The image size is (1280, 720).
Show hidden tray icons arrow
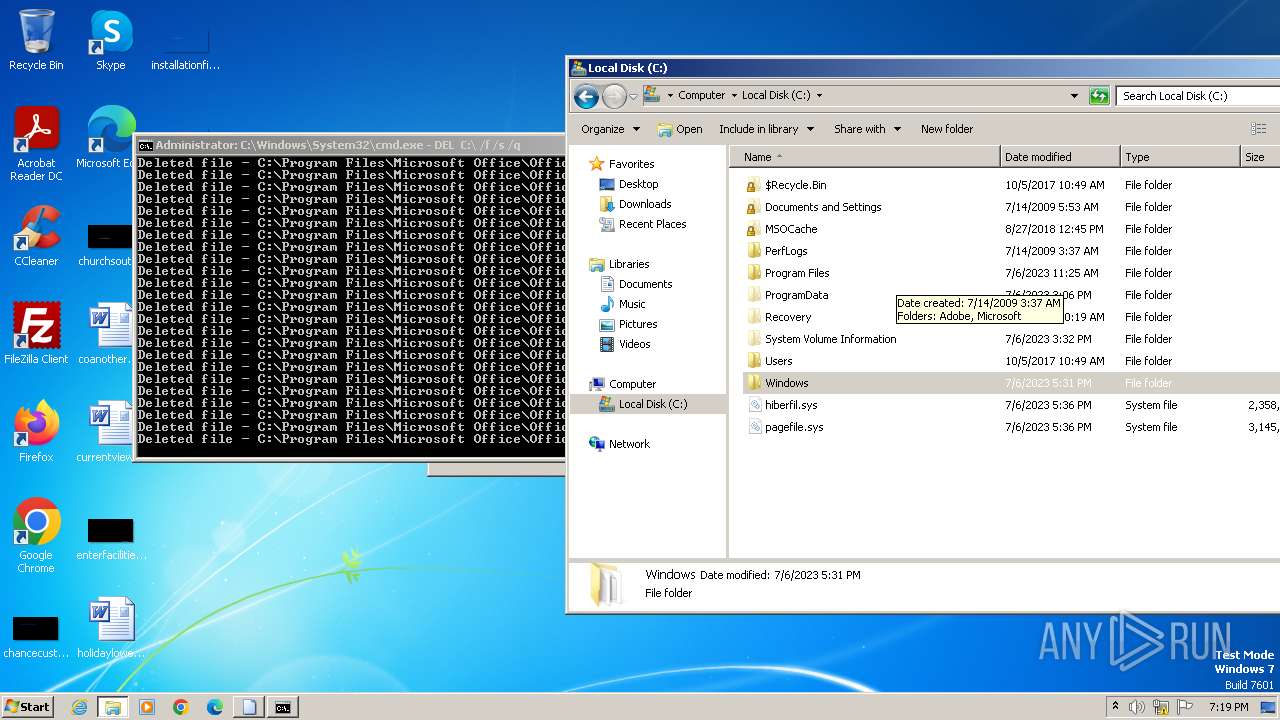(x=1115, y=707)
